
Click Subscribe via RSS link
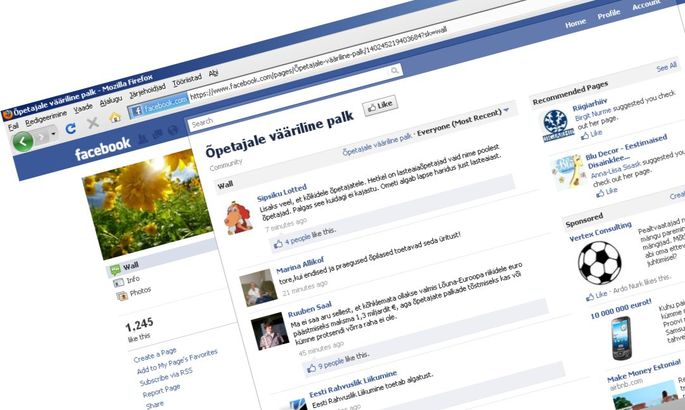pos(166,376)
